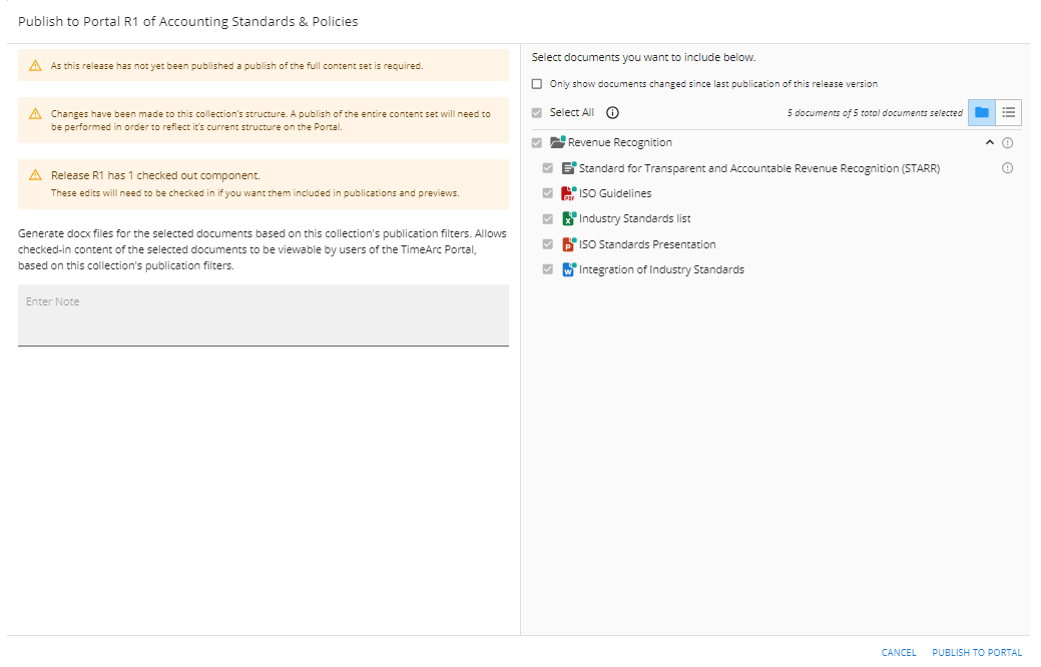This screenshot has width=1041, height=667.
Task: Click info icon next to Select All
Action: [613, 113]
